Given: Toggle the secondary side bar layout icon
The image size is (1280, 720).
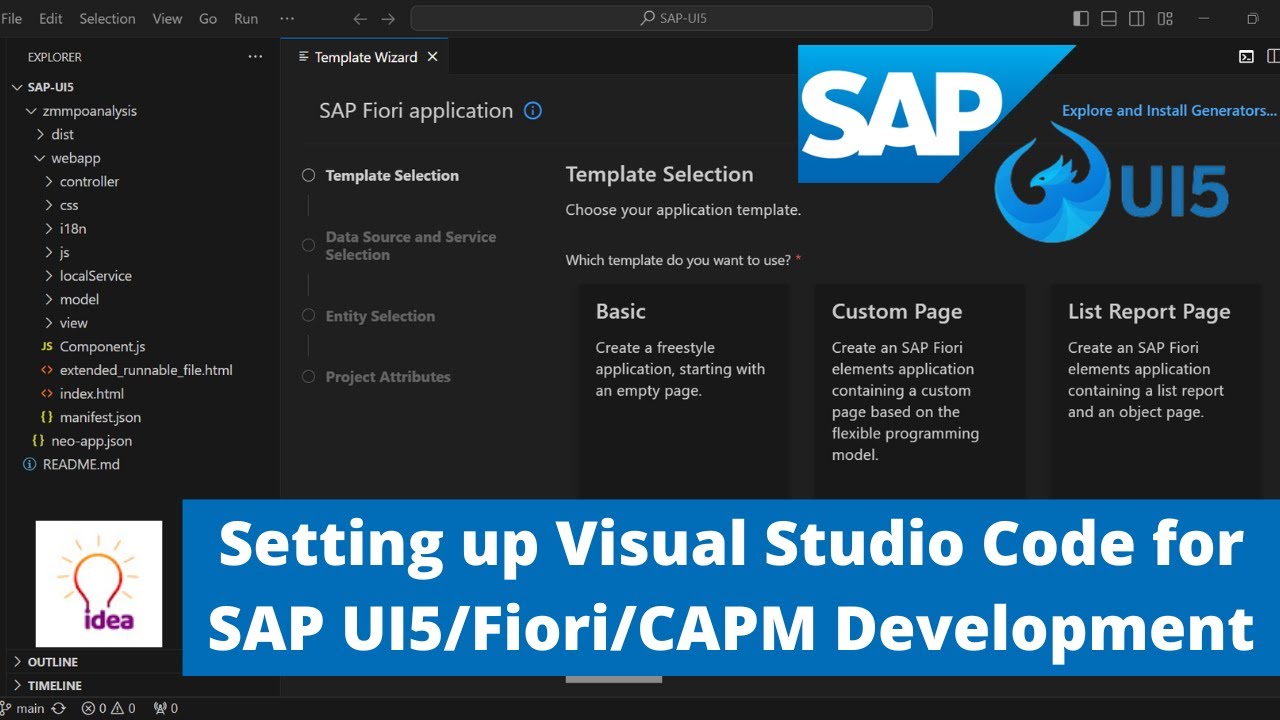Looking at the screenshot, I should pos(1137,18).
